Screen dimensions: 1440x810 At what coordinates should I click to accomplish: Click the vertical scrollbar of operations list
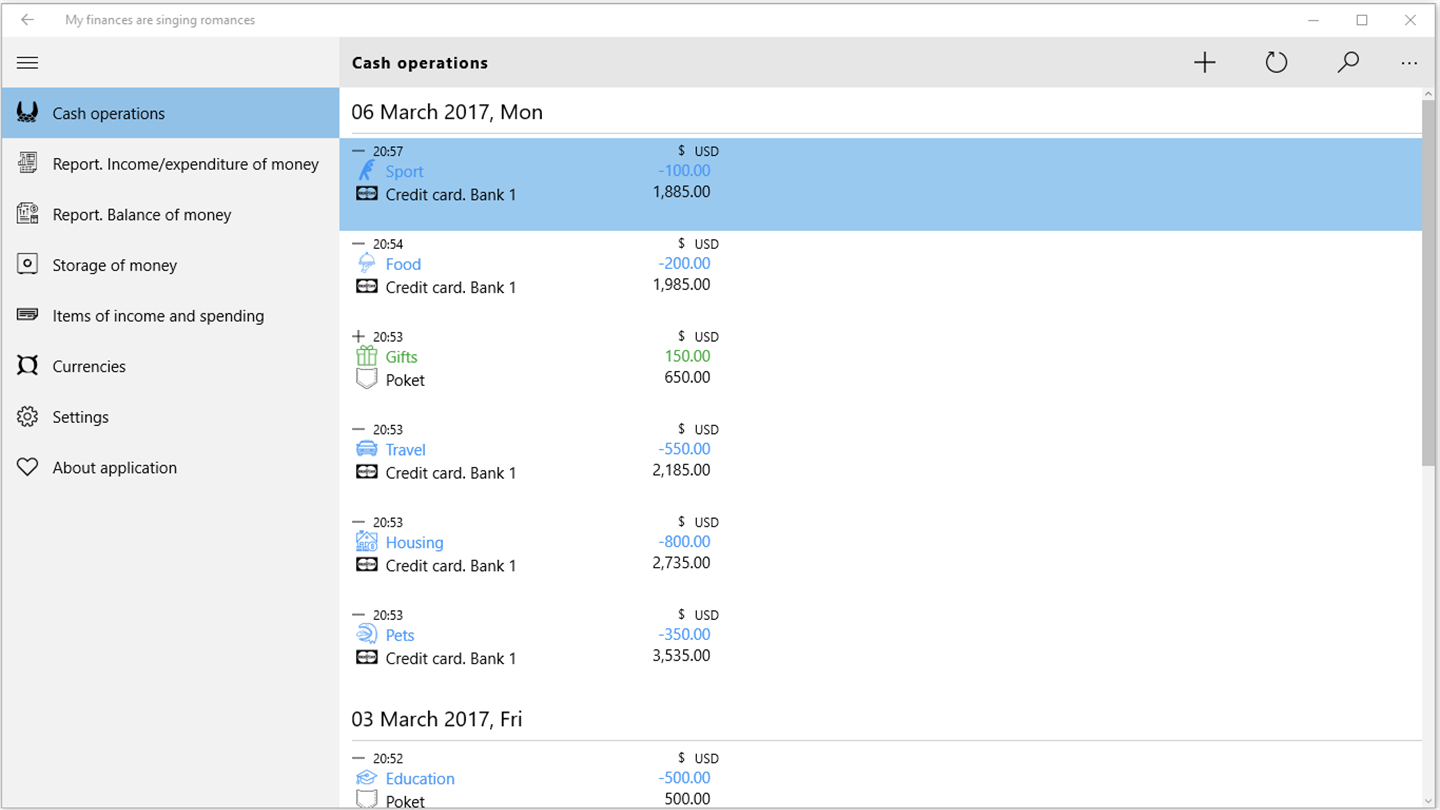[x=1428, y=280]
